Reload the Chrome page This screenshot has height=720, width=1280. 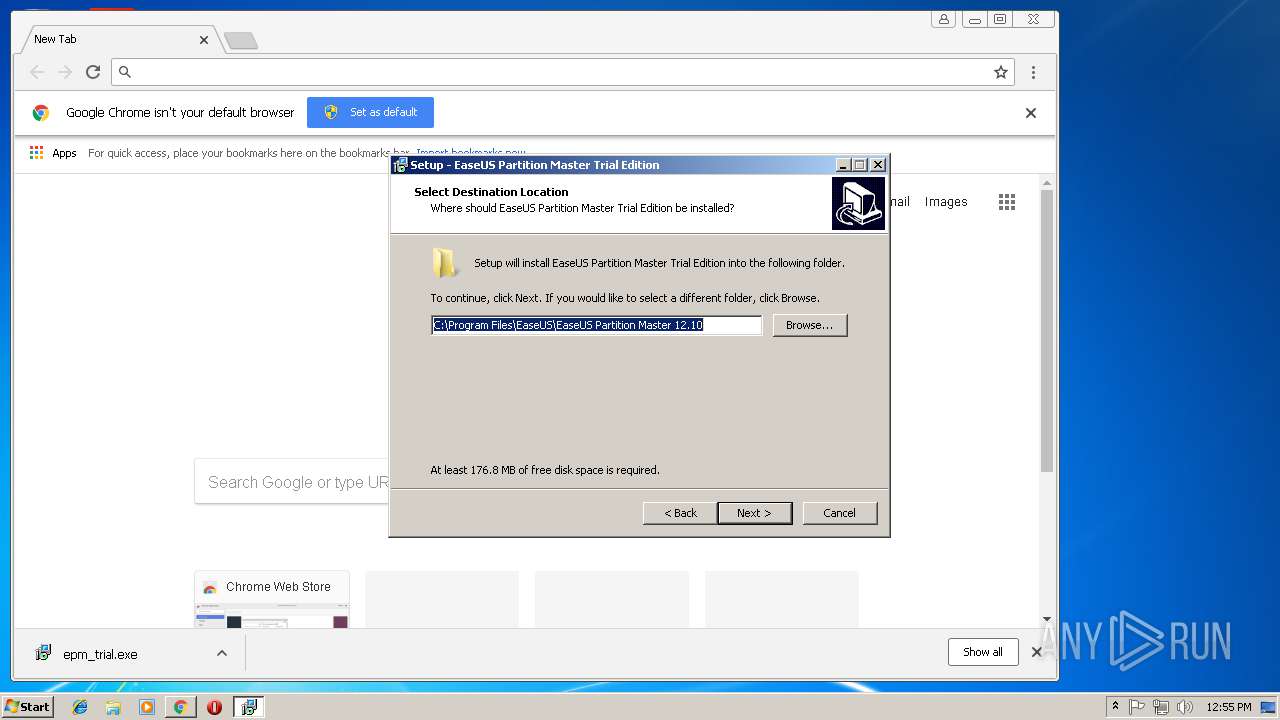click(x=93, y=72)
